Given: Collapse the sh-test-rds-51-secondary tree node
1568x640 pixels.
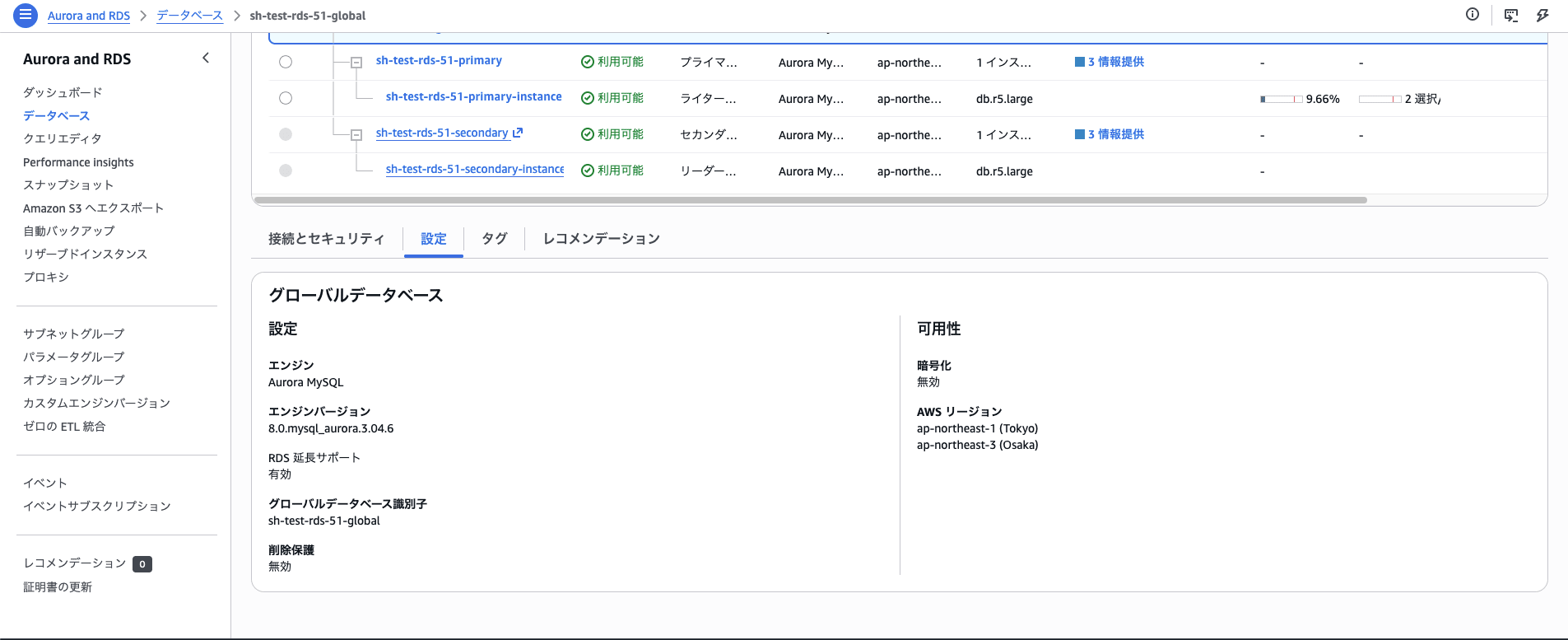Looking at the screenshot, I should coord(356,134).
